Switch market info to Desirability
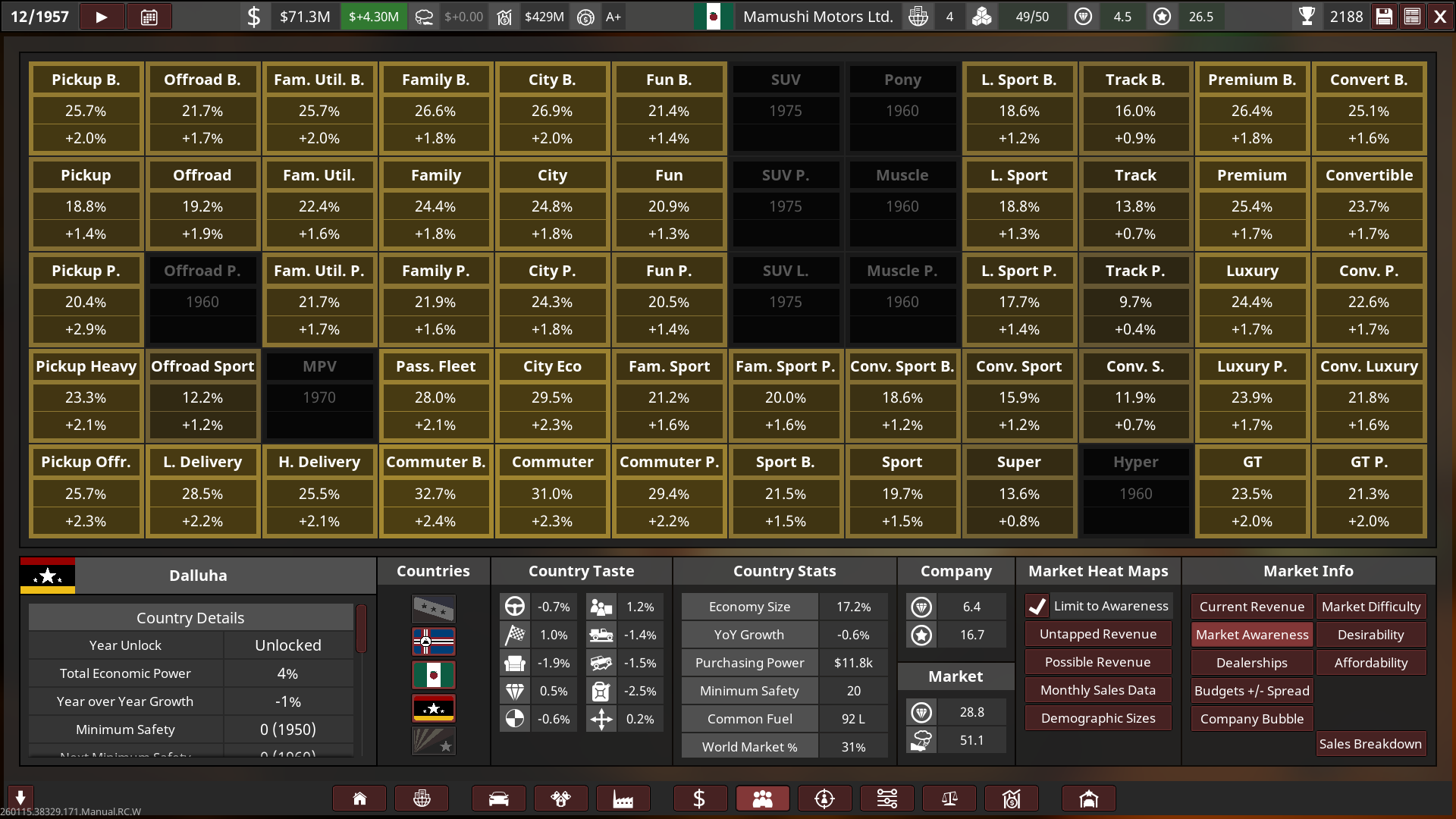This screenshot has height=819, width=1456. pyautogui.click(x=1370, y=635)
